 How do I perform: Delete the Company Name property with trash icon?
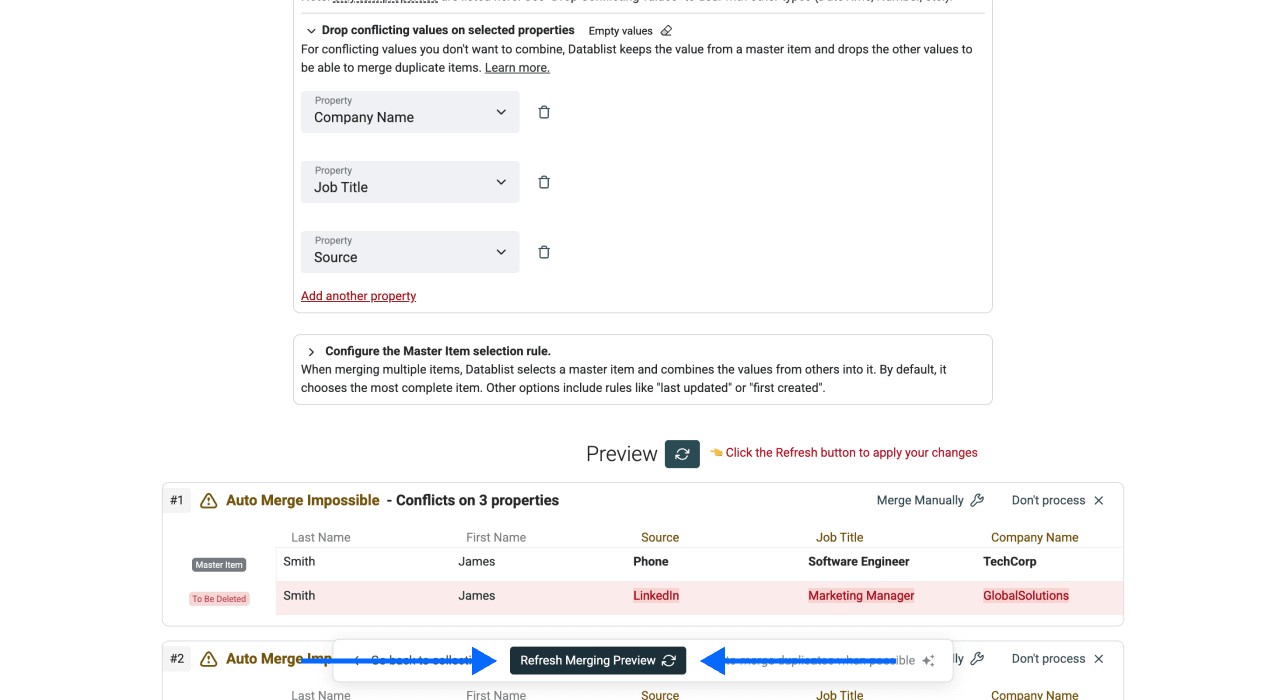(x=544, y=112)
